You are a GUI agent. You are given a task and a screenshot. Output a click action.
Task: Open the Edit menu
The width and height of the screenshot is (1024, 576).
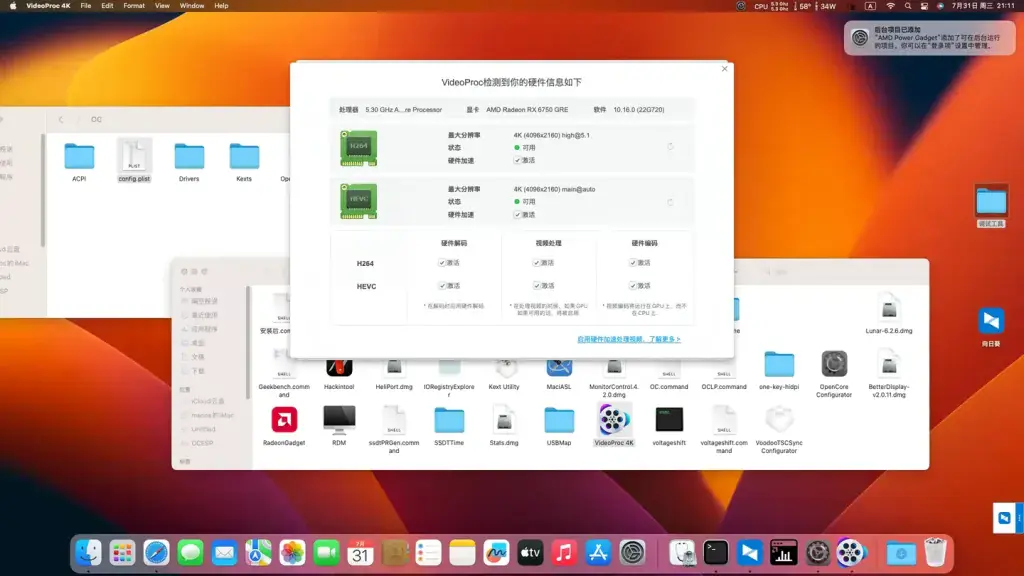pos(107,6)
